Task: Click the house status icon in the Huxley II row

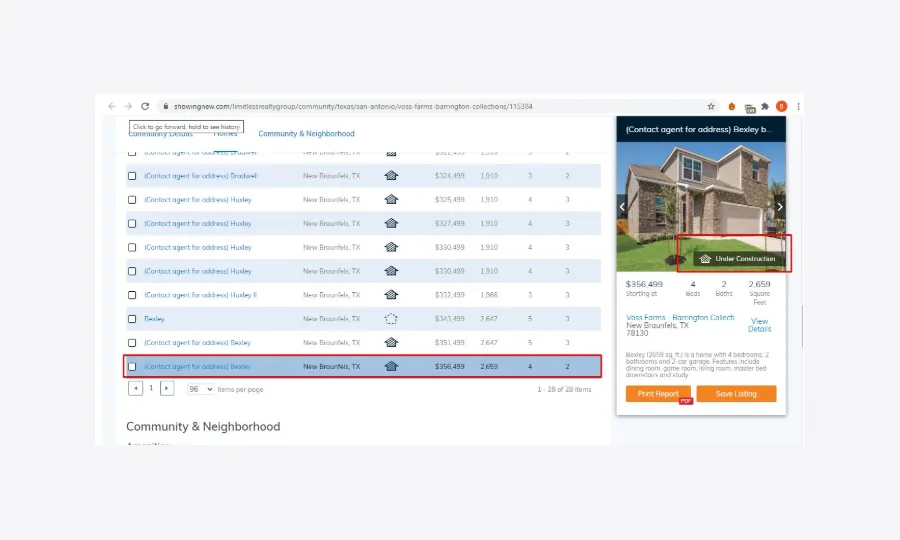Action: point(391,295)
